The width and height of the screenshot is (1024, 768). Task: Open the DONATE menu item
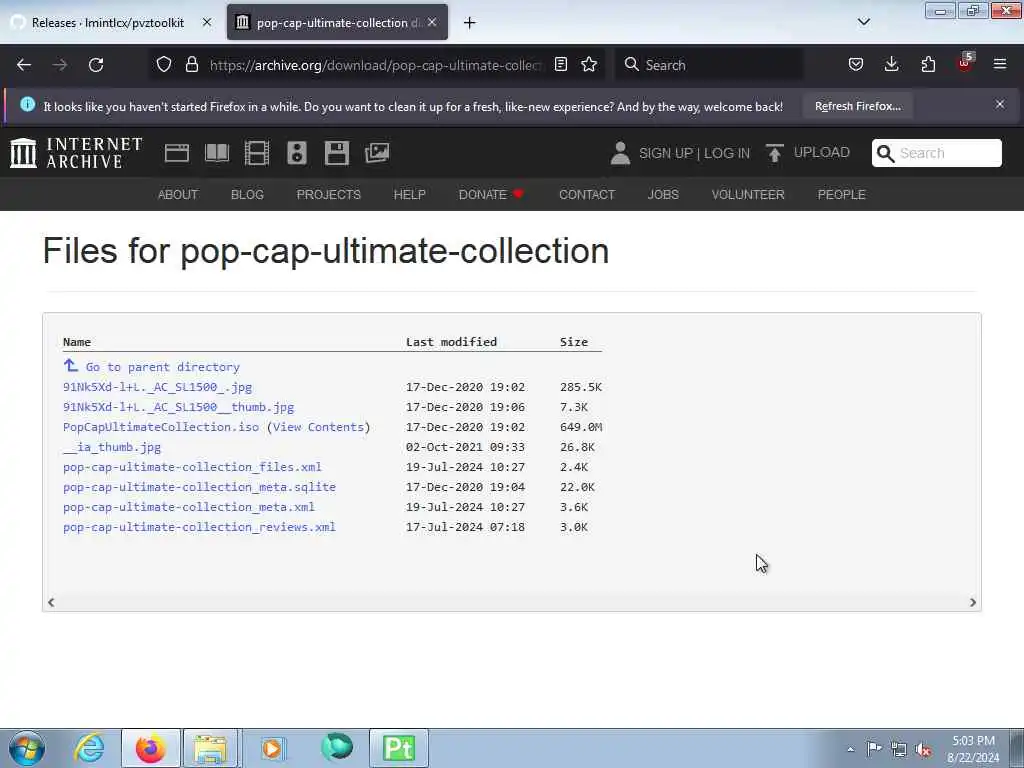coord(491,195)
